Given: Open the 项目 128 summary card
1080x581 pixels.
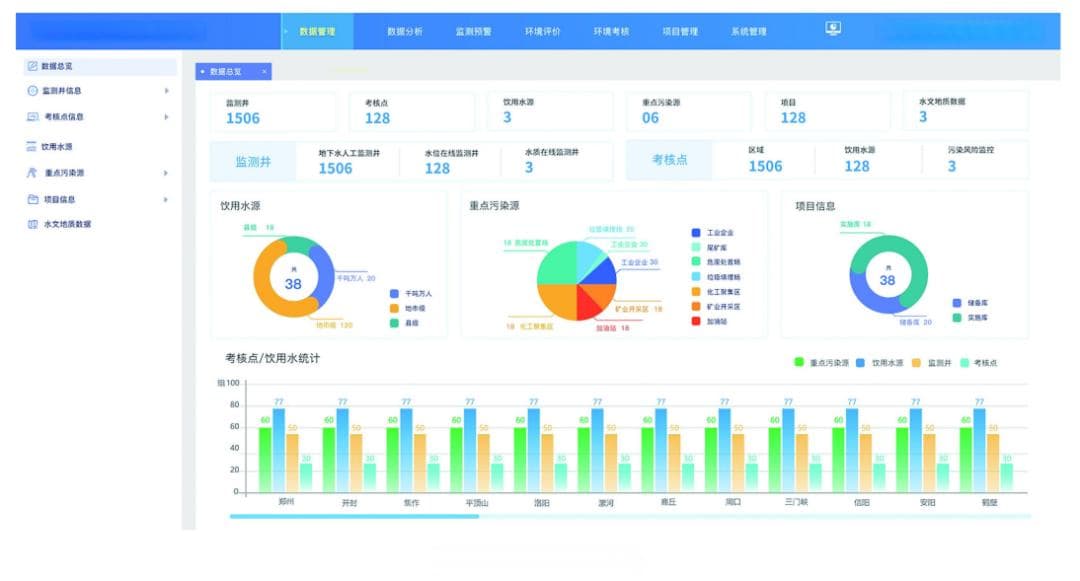Looking at the screenshot, I should pos(827,112).
